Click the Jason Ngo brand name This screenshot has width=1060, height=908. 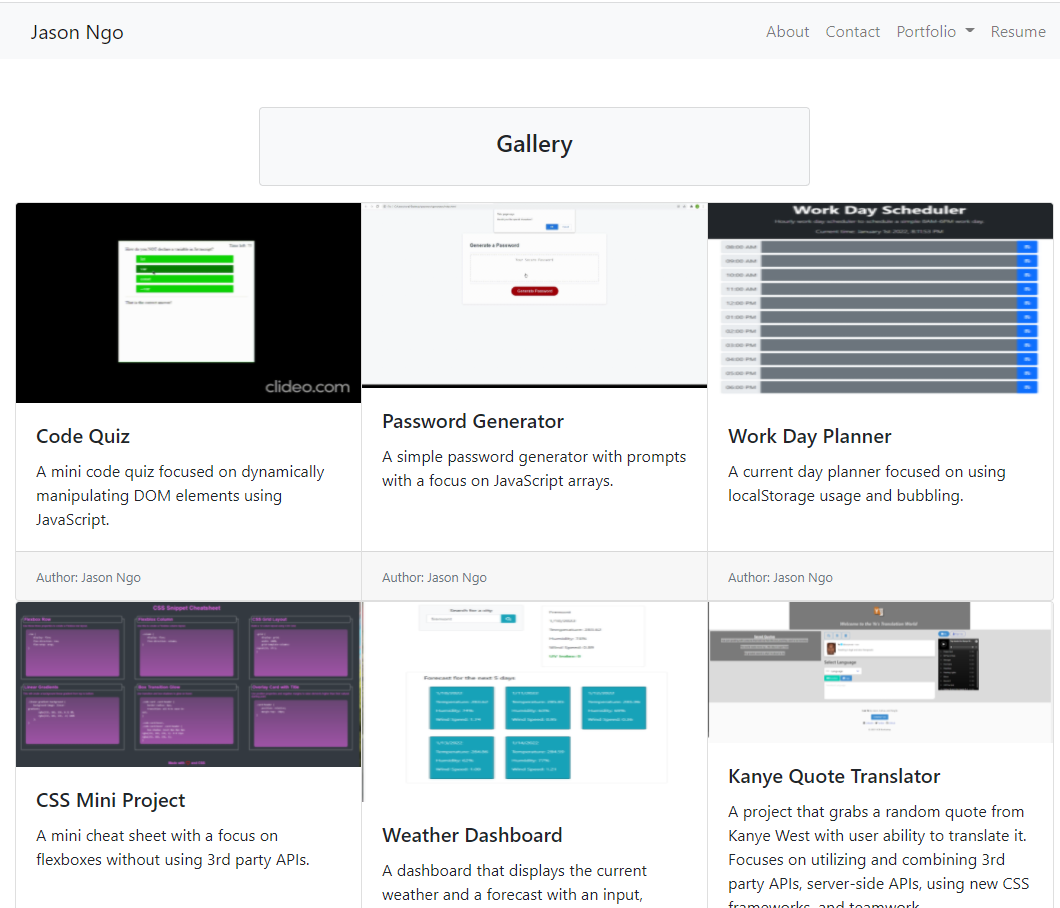[77, 32]
